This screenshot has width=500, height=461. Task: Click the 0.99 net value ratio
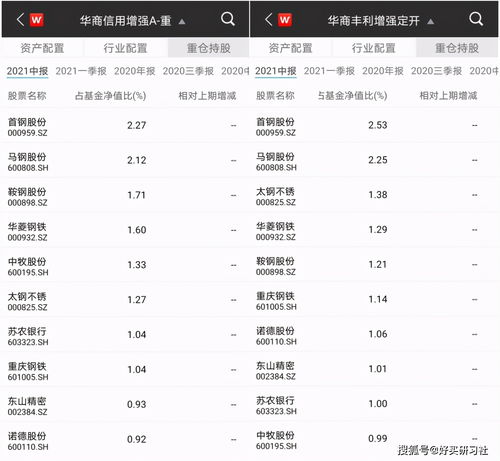378,439
